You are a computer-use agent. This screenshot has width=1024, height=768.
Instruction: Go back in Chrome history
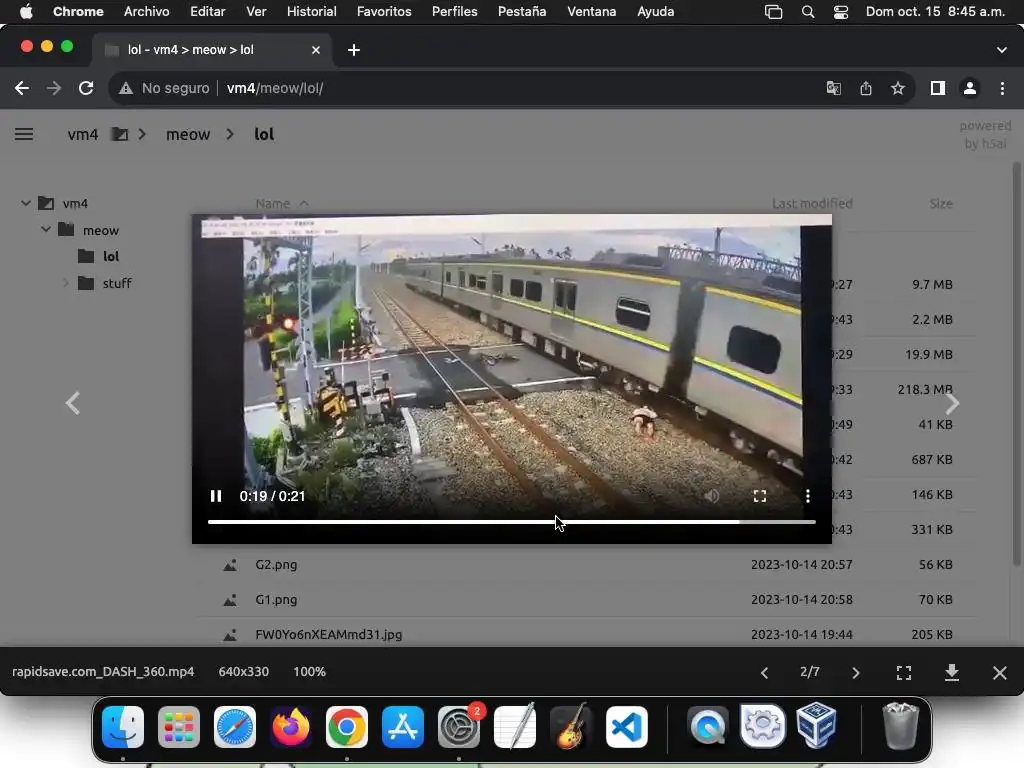tap(22, 88)
